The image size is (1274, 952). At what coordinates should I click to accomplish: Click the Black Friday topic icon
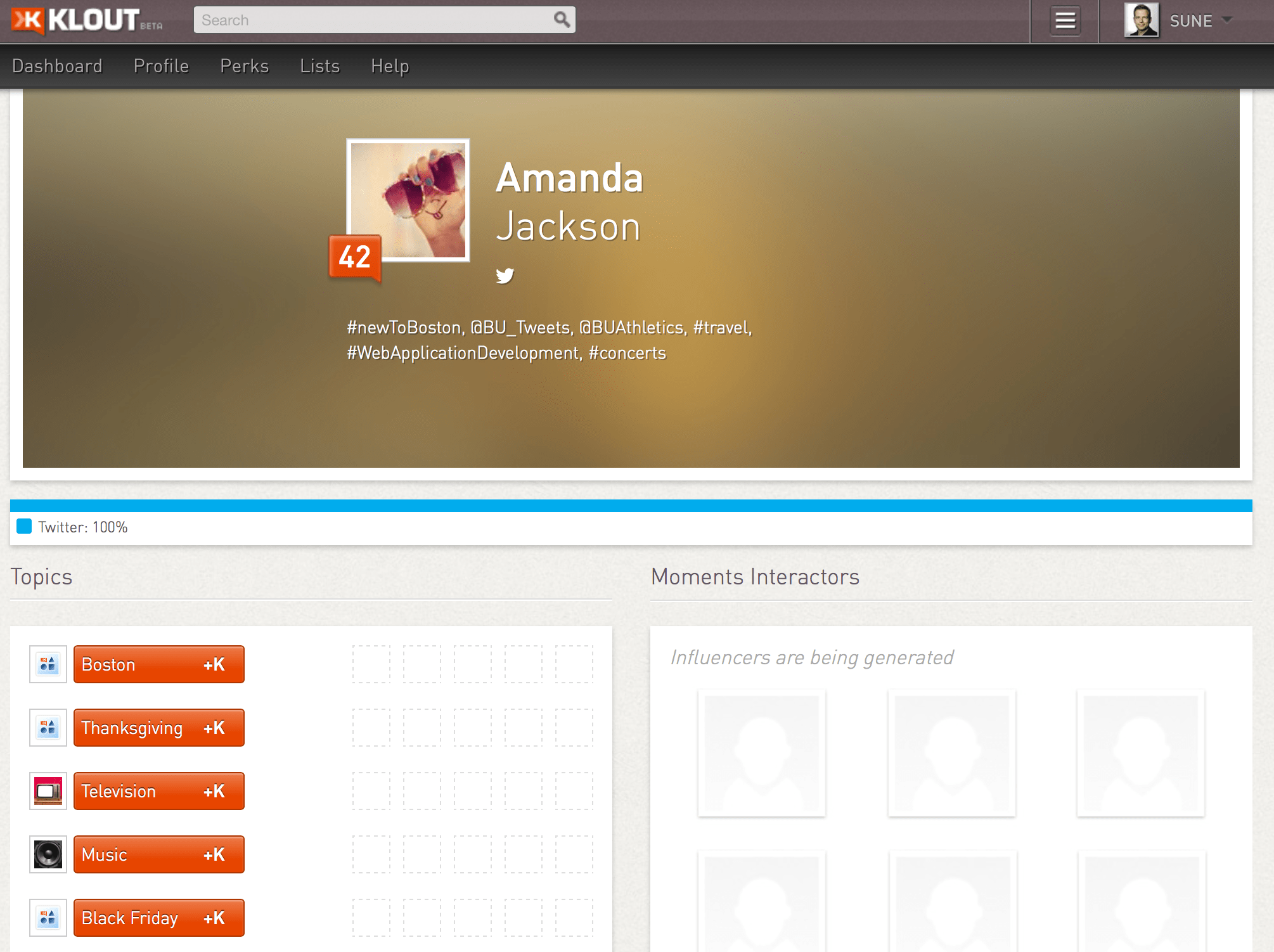pyautogui.click(x=47, y=918)
